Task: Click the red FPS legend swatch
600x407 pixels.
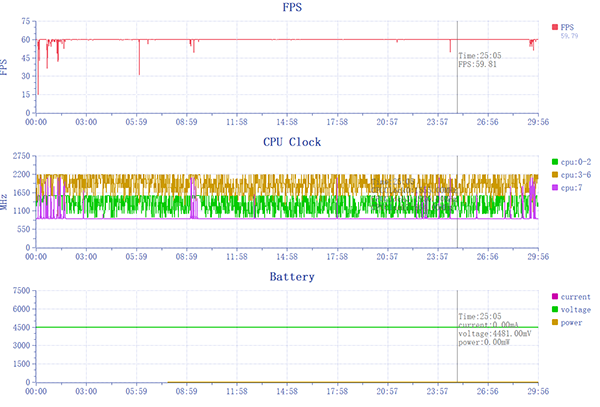Action: pos(554,26)
